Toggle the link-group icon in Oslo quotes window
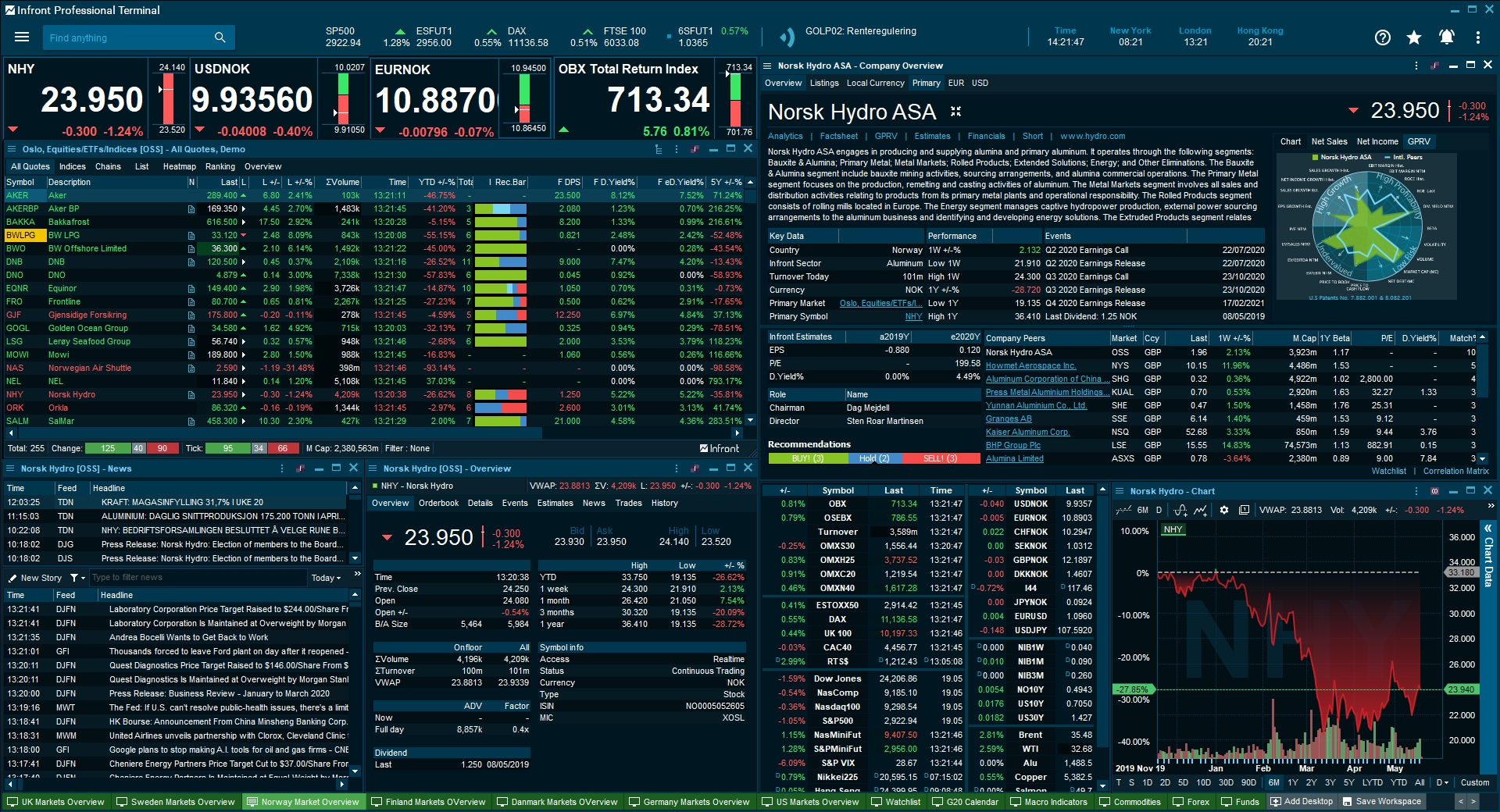 point(695,149)
